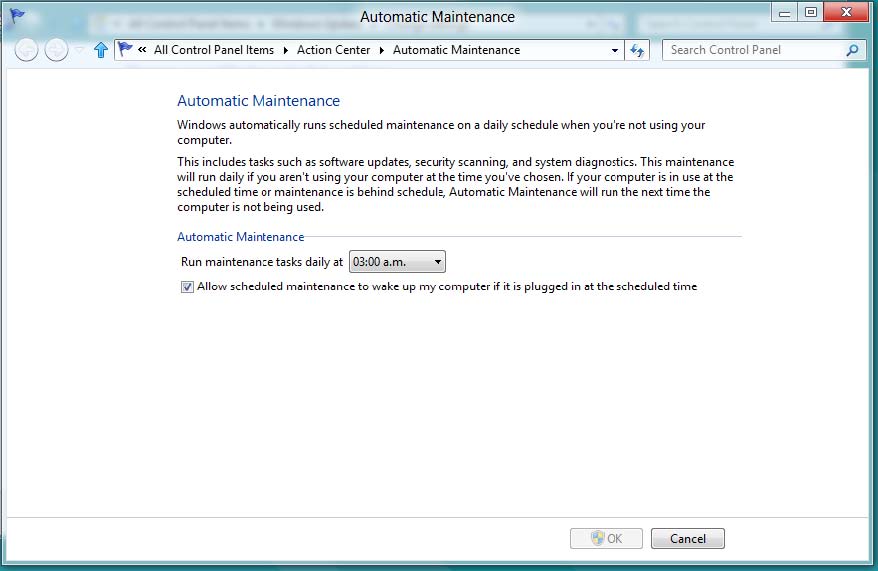Refresh the page using the refresh icon
This screenshot has width=878, height=571.
637,50
